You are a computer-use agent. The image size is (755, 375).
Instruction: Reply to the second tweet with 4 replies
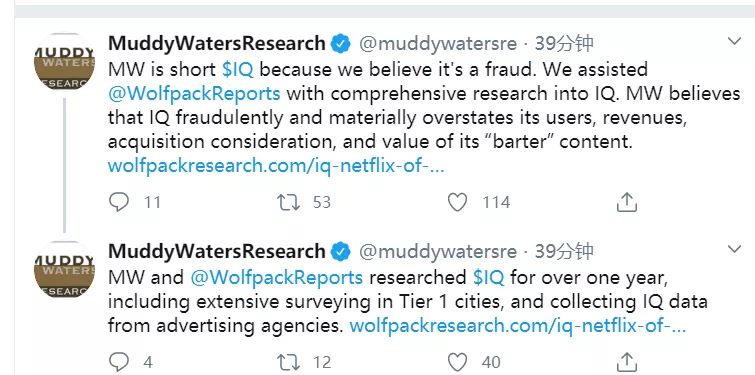pyautogui.click(x=118, y=362)
